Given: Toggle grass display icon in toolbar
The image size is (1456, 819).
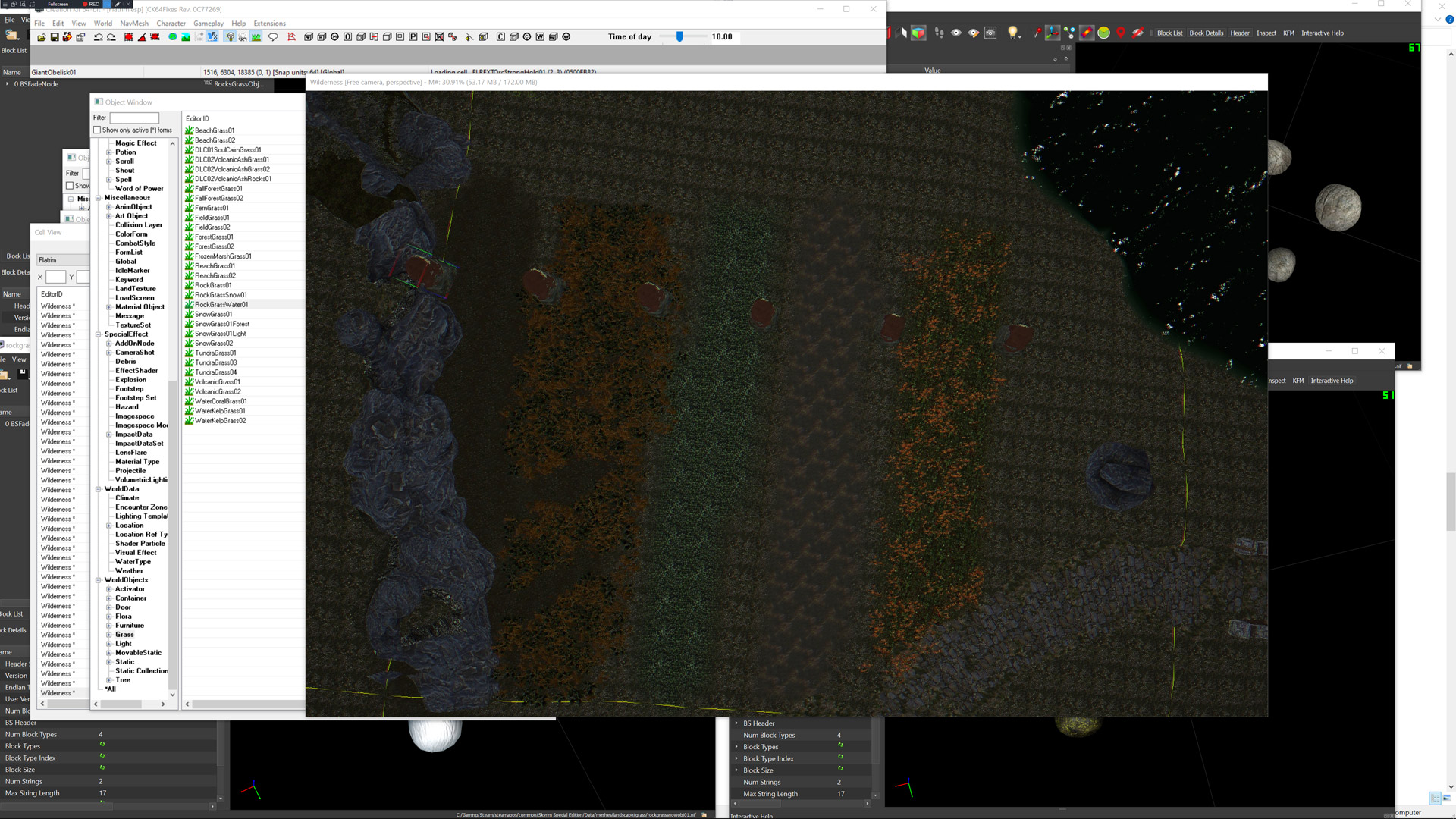Looking at the screenshot, I should tap(256, 36).
